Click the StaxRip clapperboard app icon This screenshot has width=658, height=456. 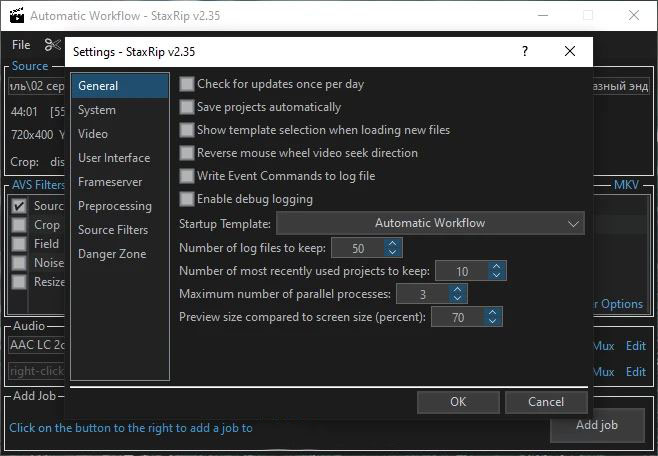point(17,15)
